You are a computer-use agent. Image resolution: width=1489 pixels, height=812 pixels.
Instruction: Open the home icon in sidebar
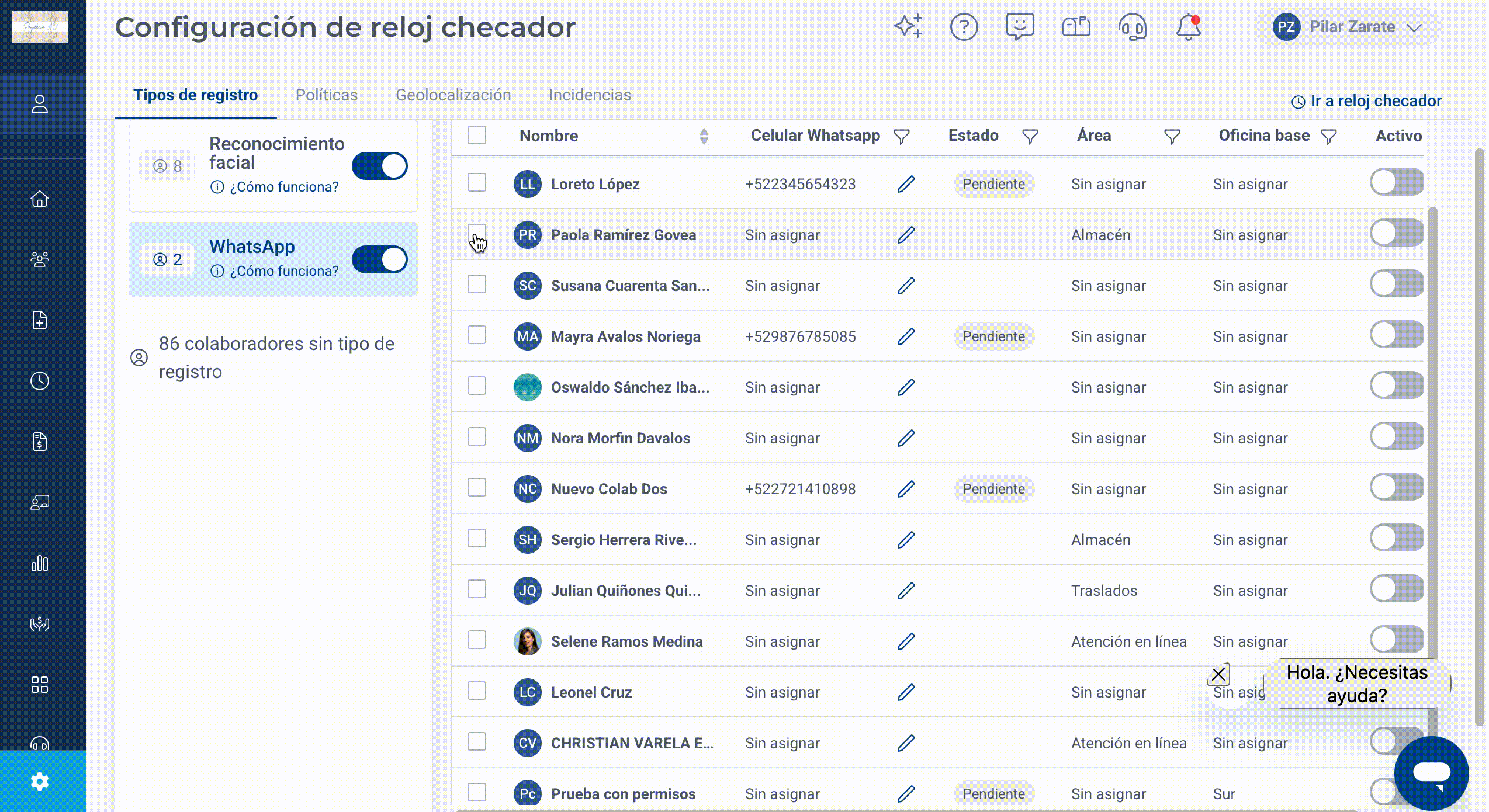40,199
